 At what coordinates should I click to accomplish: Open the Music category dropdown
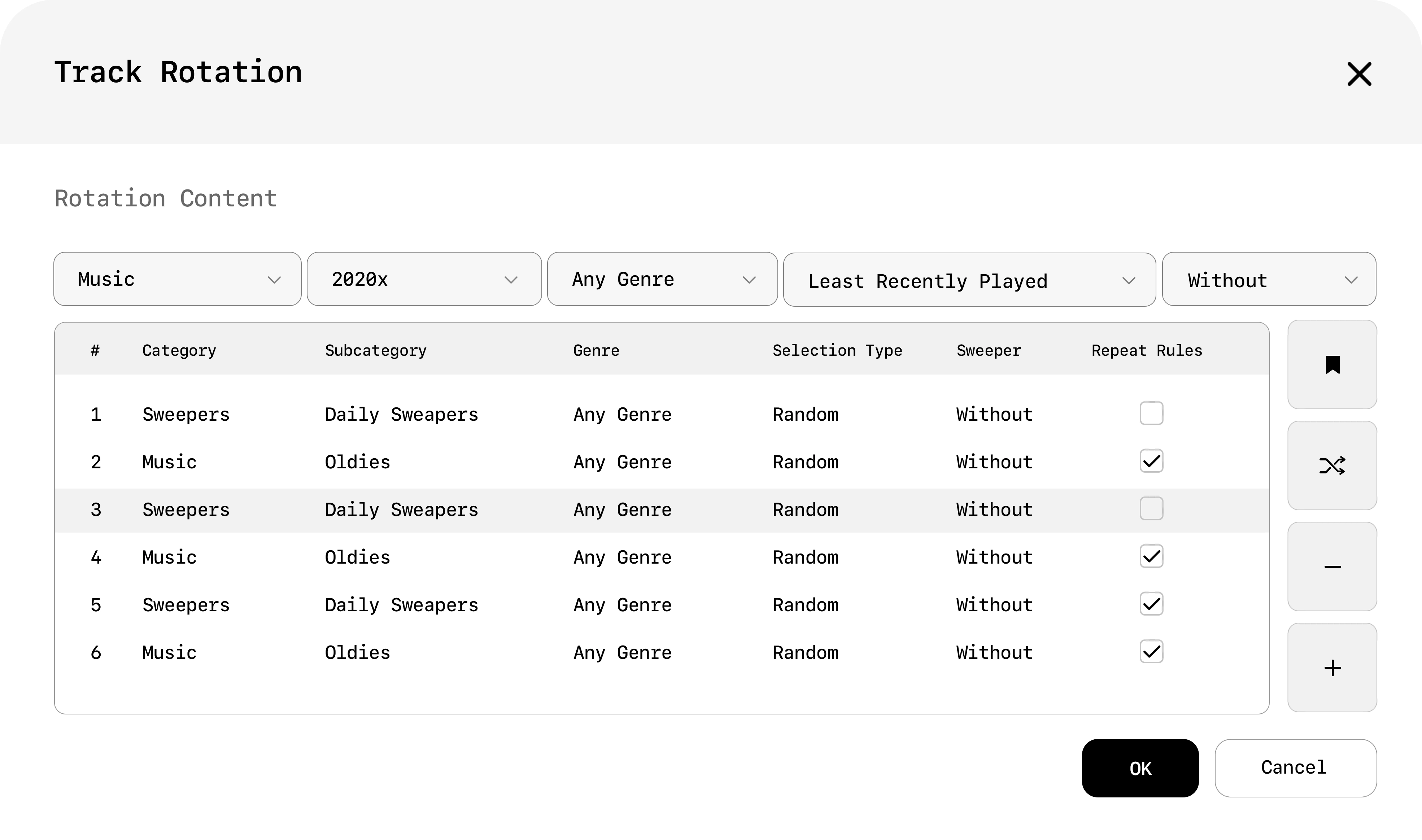[x=177, y=279]
